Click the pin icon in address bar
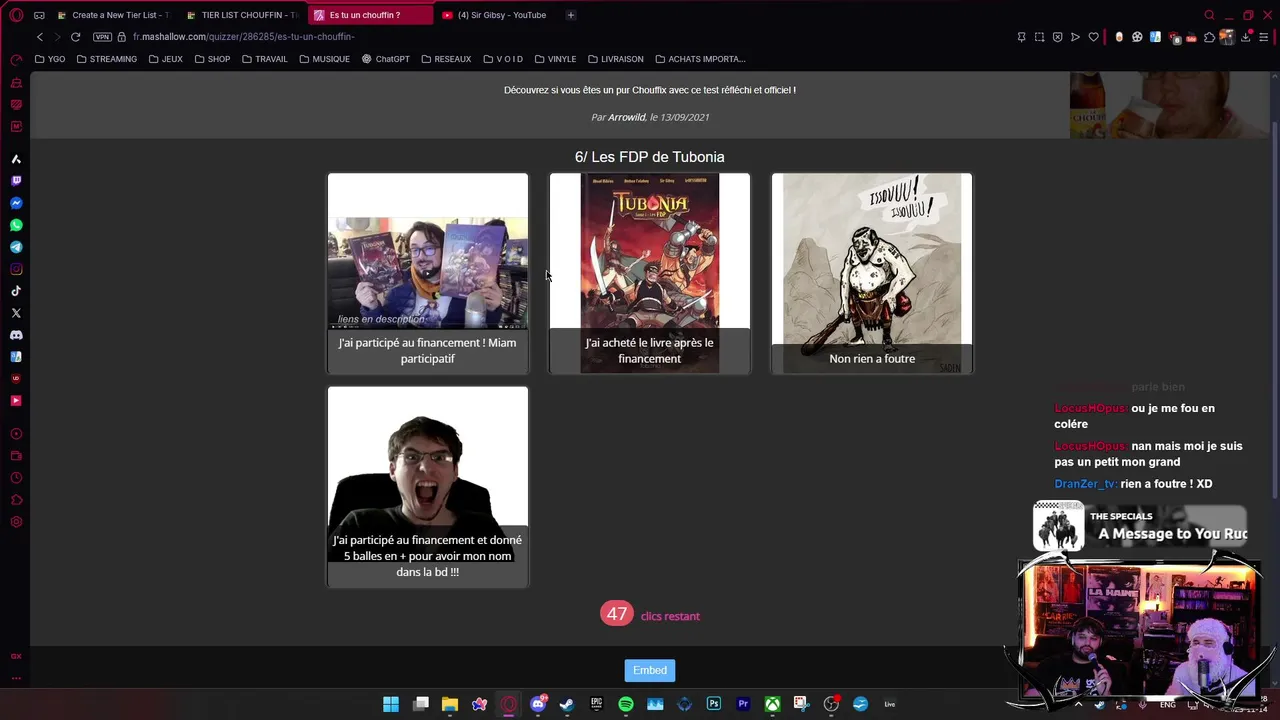 [x=1021, y=37]
